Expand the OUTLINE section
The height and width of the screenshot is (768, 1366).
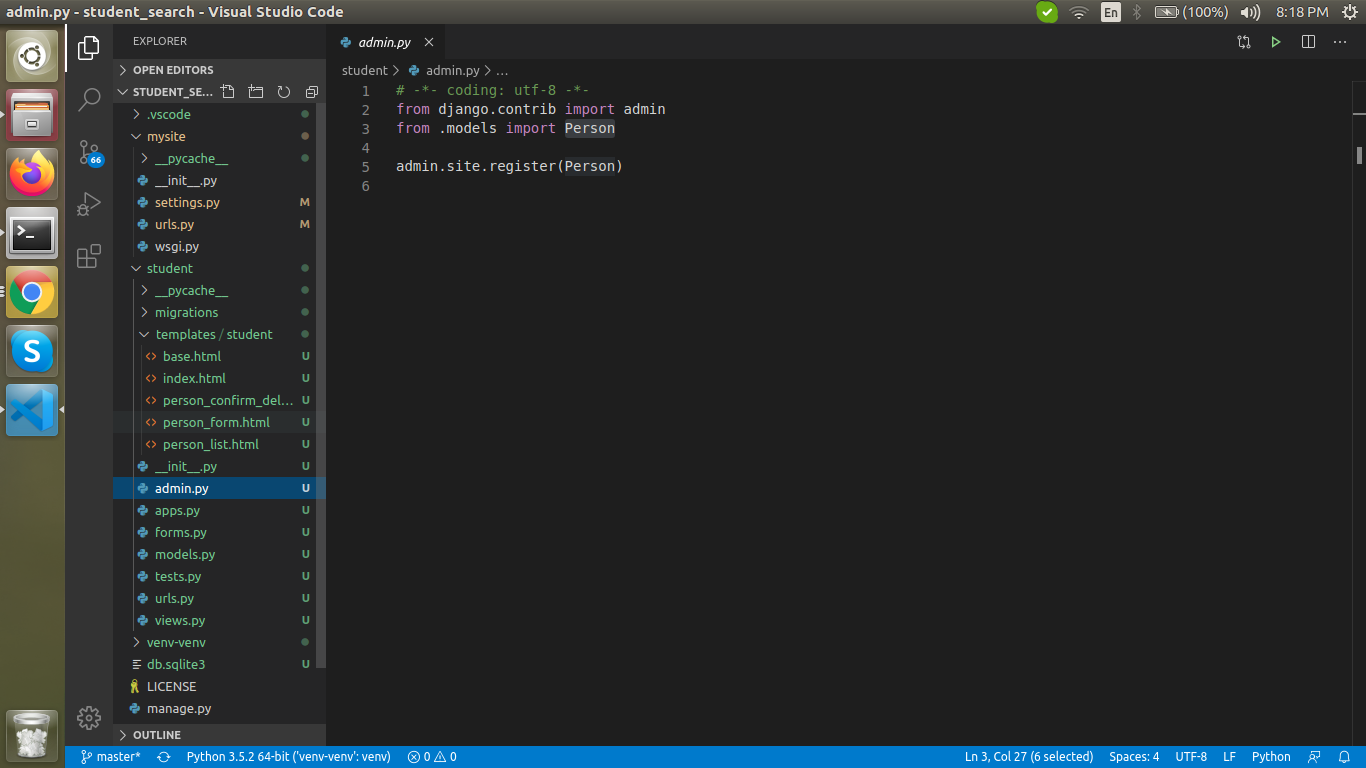(219, 735)
